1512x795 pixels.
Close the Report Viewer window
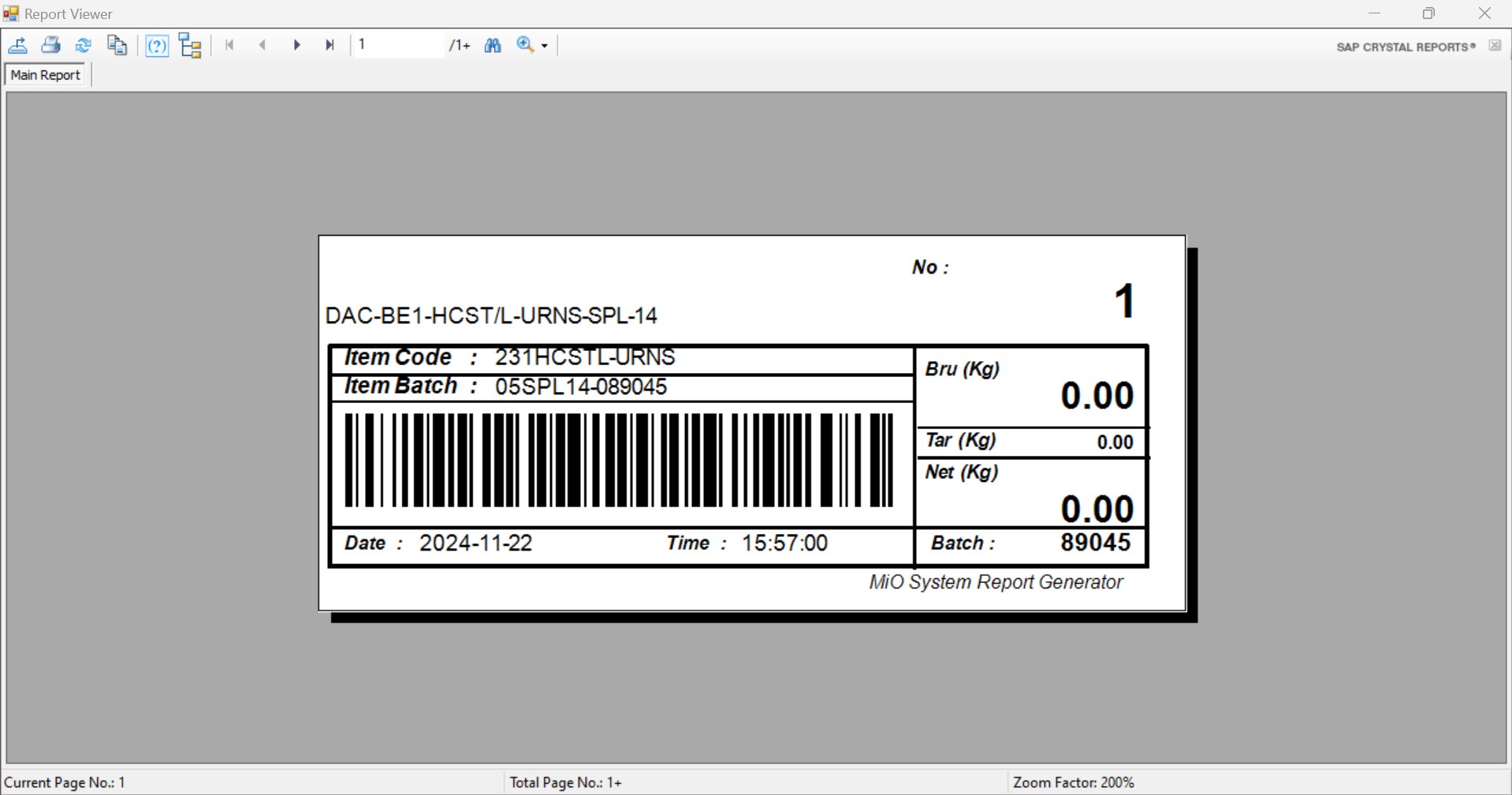1484,13
